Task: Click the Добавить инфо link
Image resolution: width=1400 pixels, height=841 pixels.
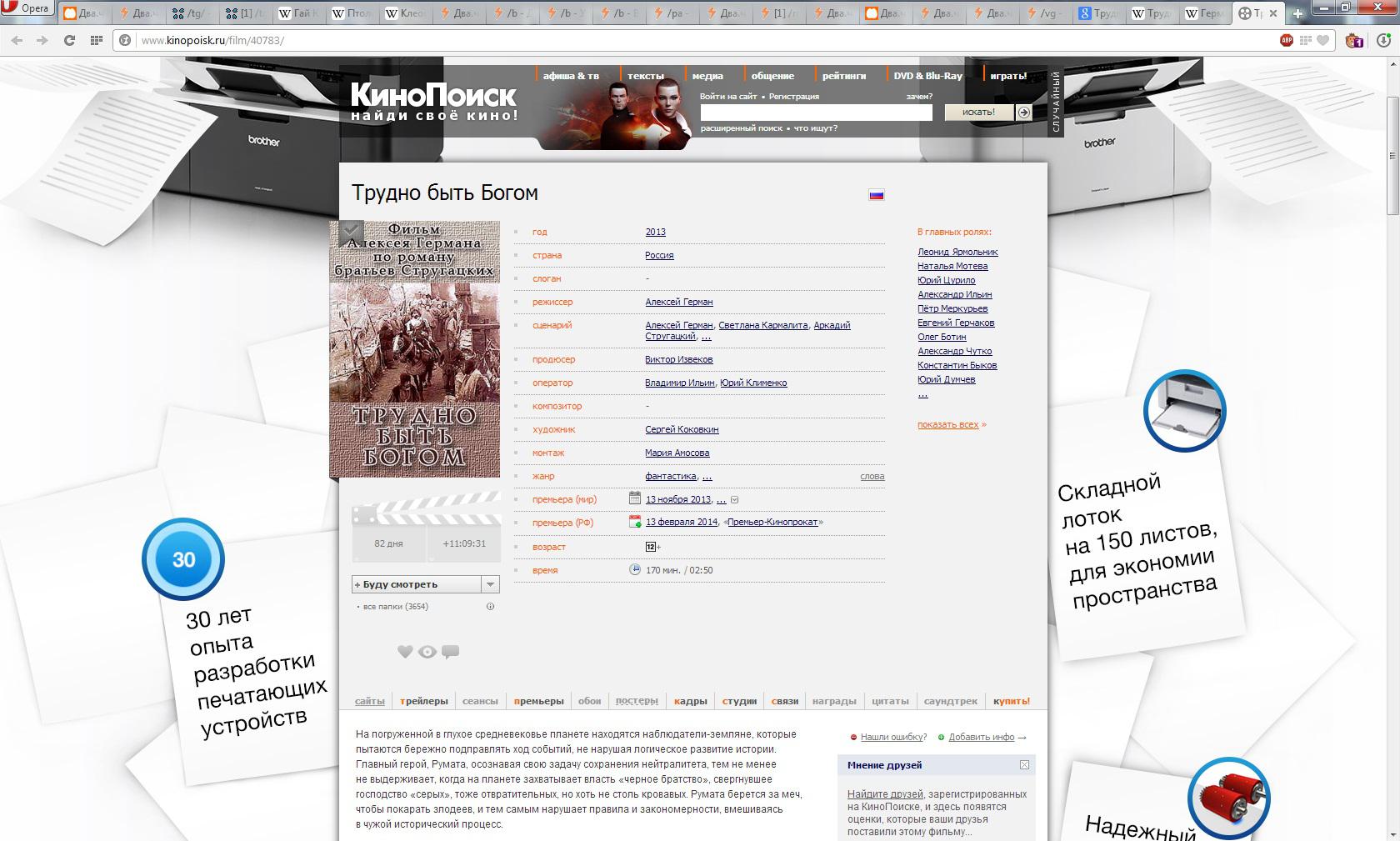Action: tap(982, 737)
